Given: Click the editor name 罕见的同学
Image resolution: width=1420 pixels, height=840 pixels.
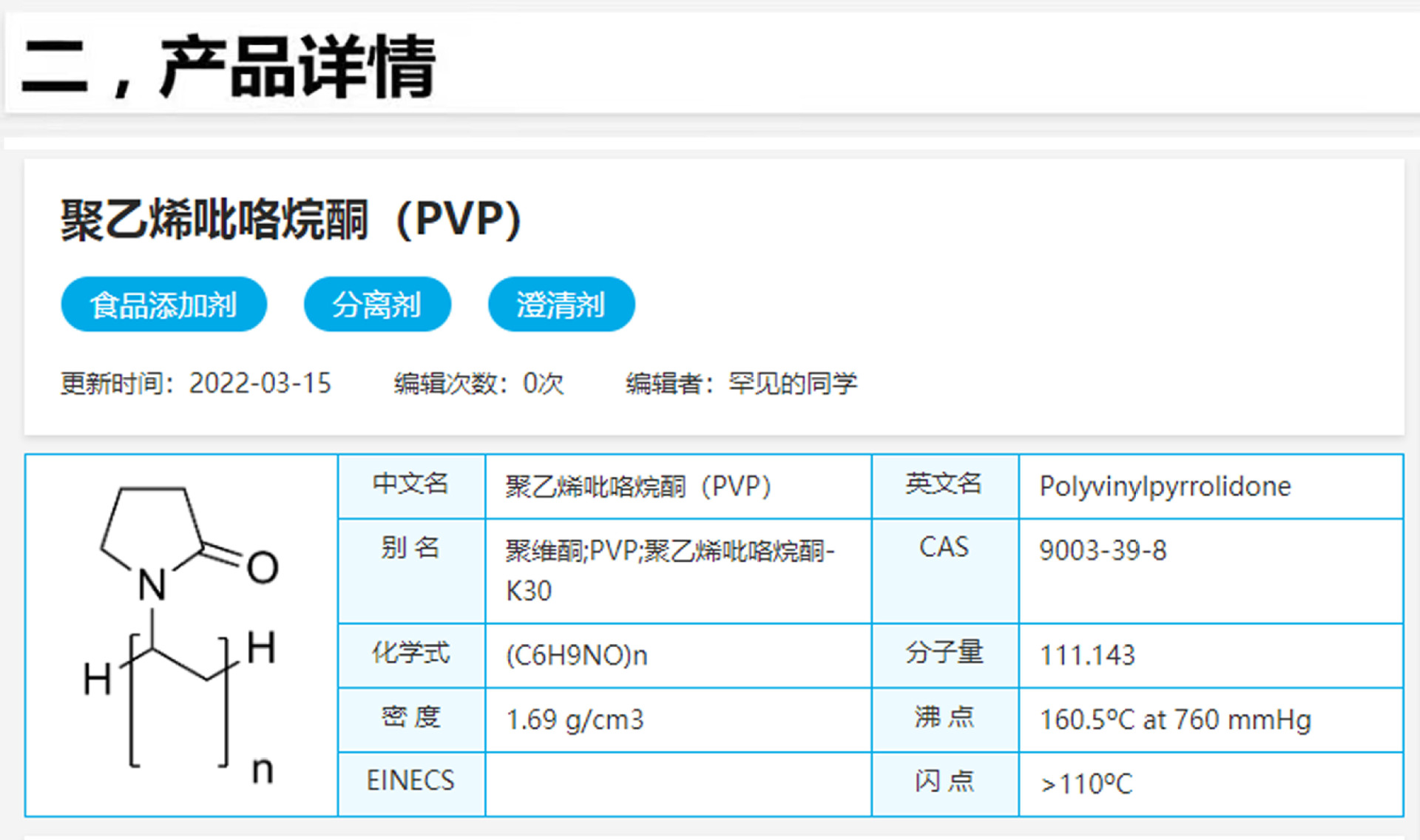Looking at the screenshot, I should [x=792, y=383].
